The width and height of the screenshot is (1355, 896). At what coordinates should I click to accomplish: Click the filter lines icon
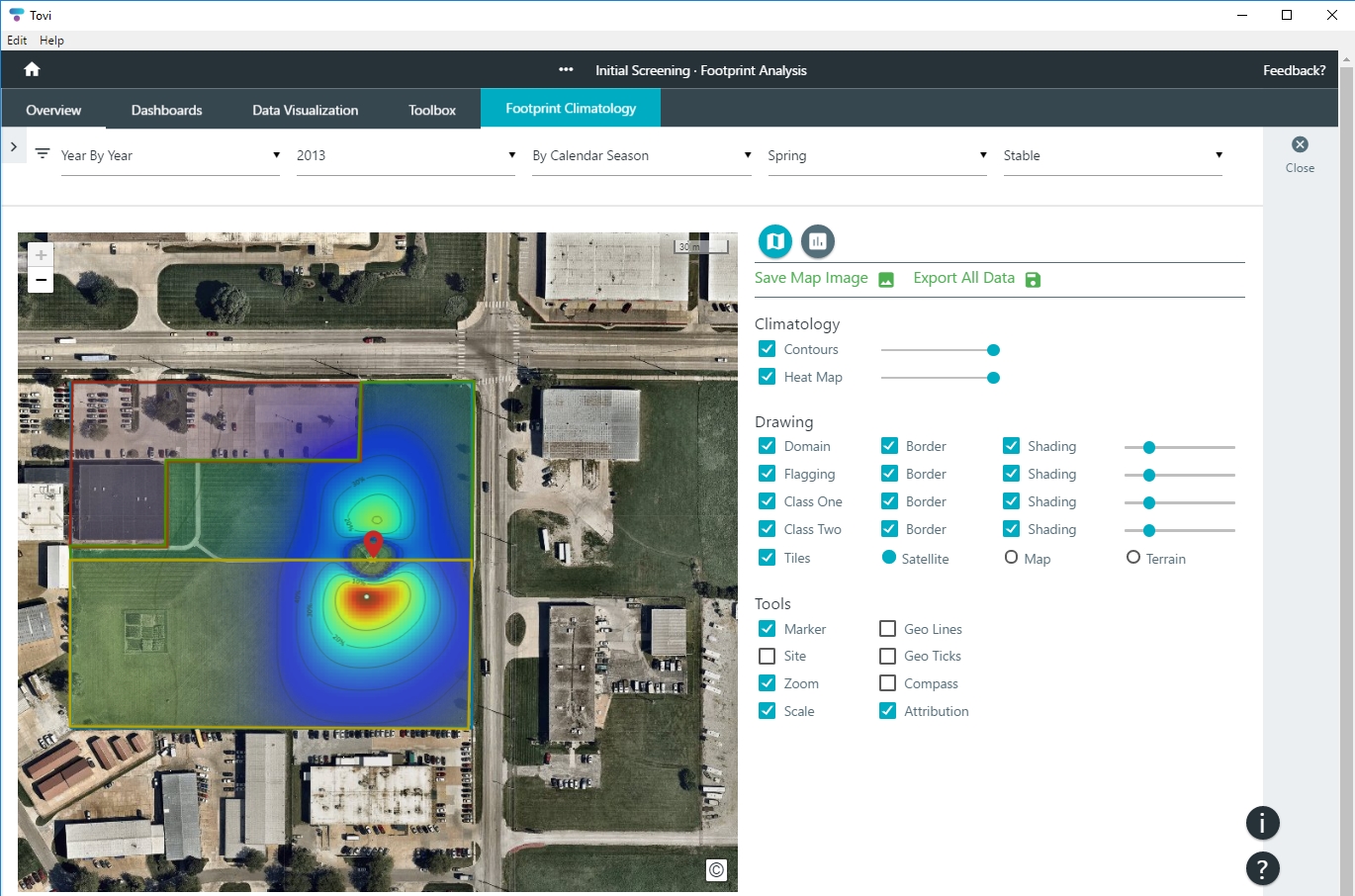point(43,154)
